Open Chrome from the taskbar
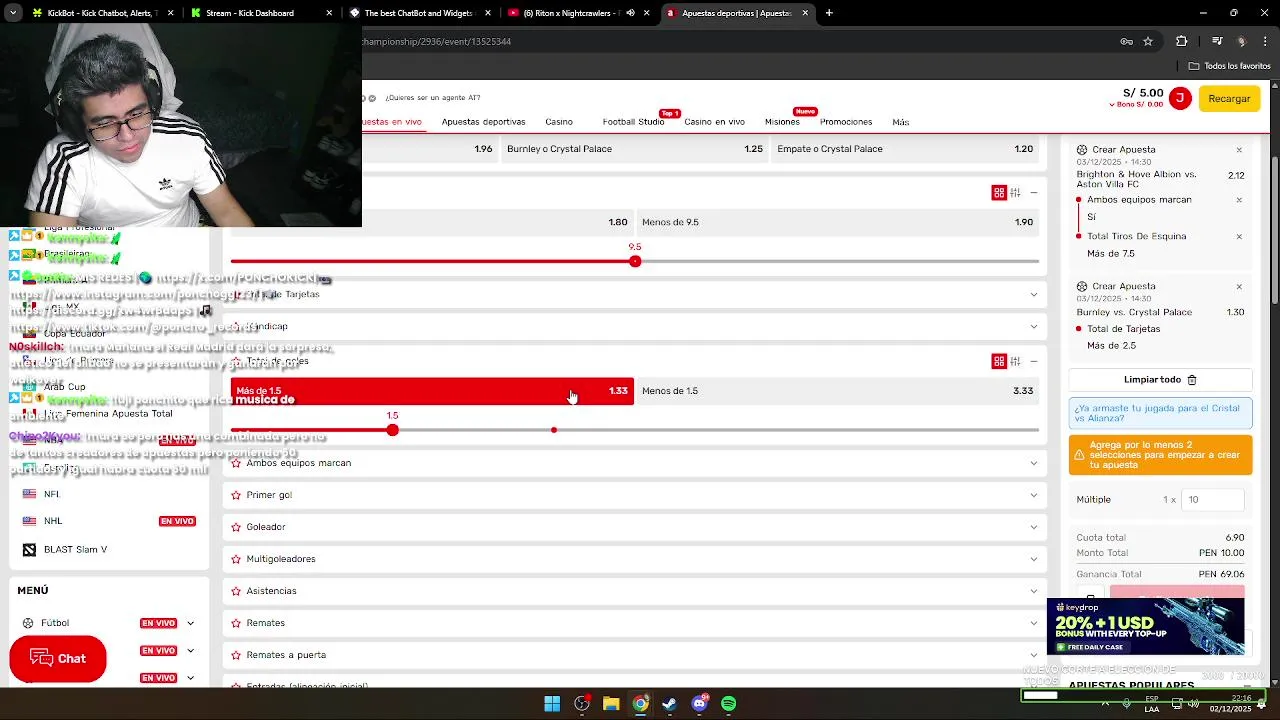 (640, 704)
